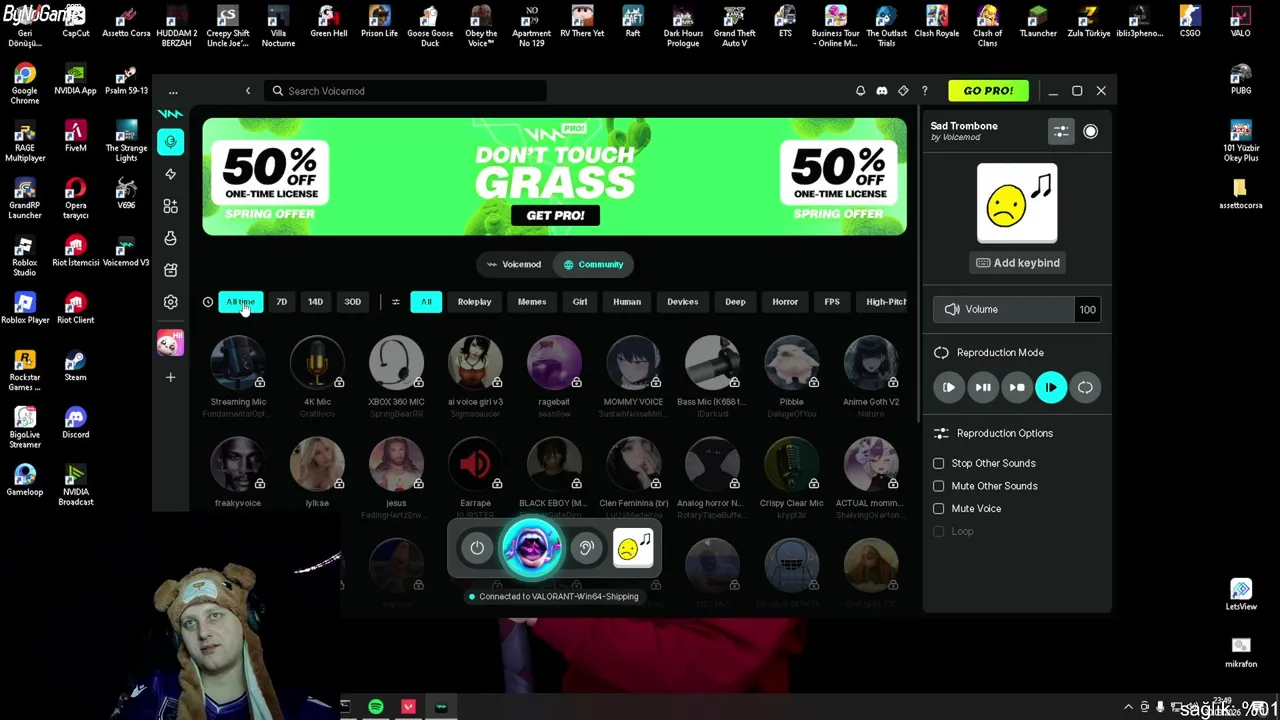Open Steam desktop shortcut
The height and width of the screenshot is (720, 1280).
[75, 366]
